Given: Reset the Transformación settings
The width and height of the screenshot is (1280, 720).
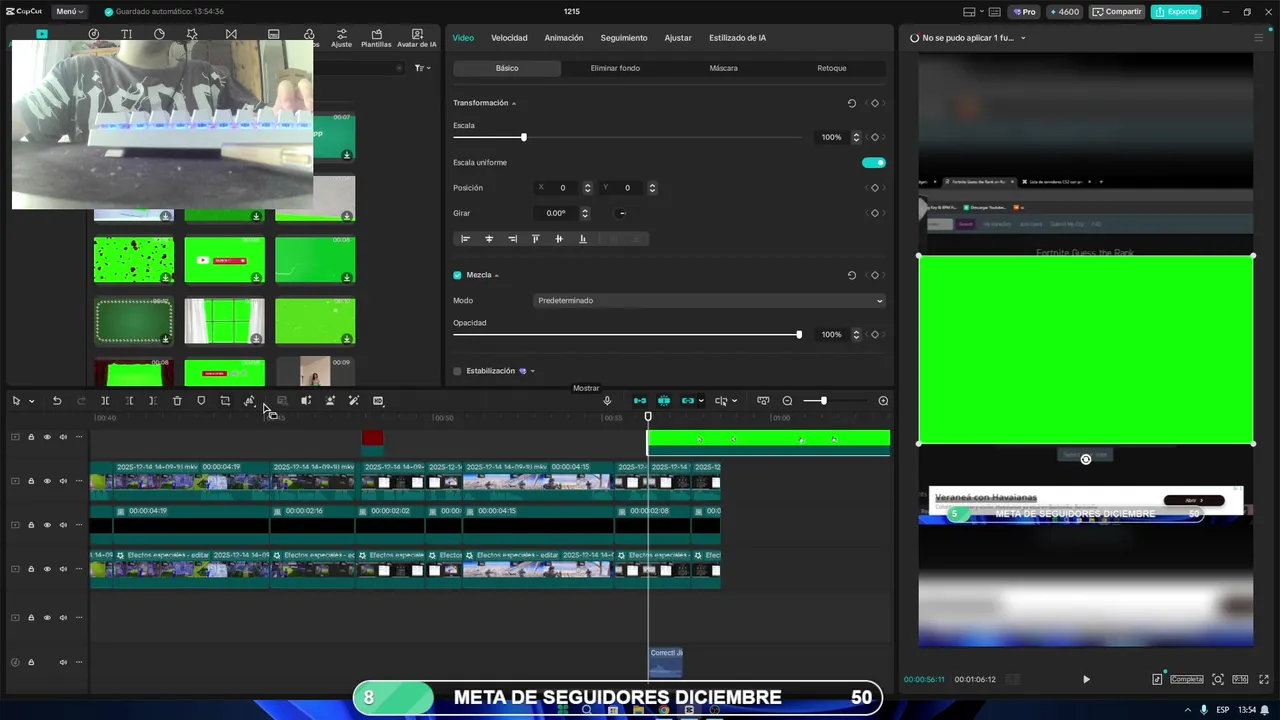Looking at the screenshot, I should [x=852, y=103].
